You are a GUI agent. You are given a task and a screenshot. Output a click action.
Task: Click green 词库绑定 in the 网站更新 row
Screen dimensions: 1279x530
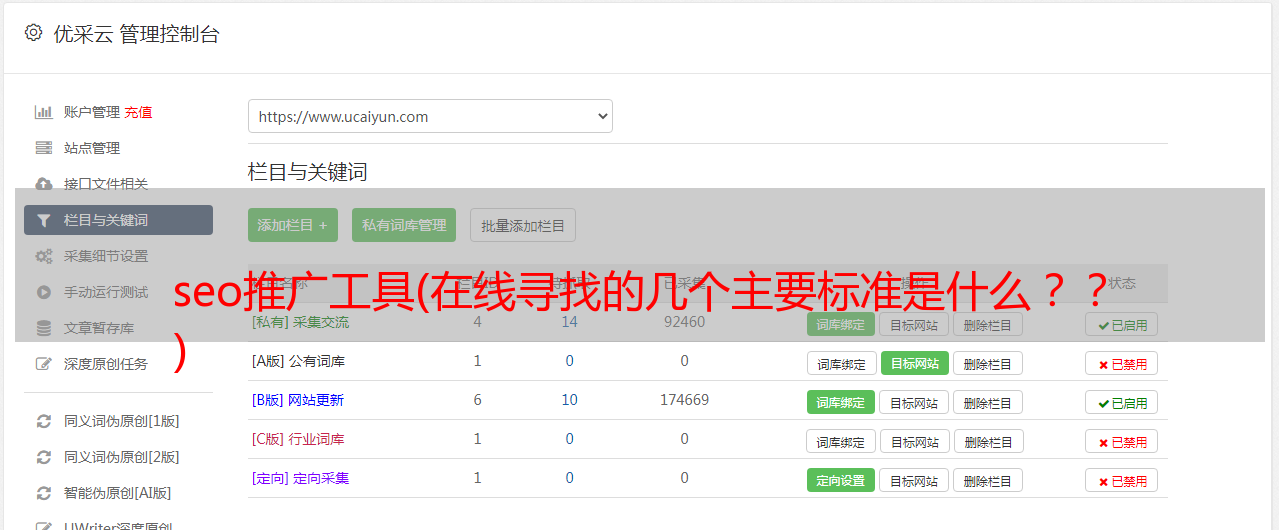841,403
